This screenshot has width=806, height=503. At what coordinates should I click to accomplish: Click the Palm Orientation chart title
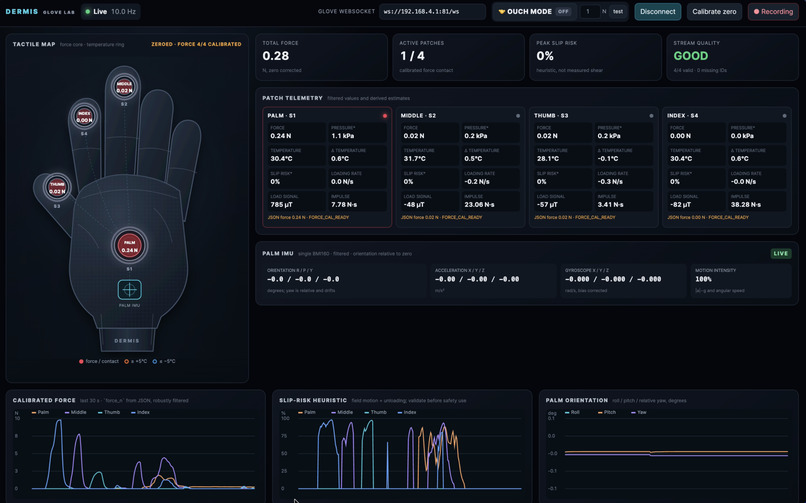[x=577, y=400]
